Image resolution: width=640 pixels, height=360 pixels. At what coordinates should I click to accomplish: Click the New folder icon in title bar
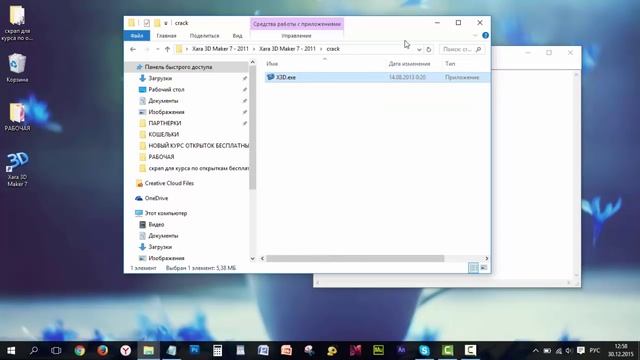pyautogui.click(x=157, y=23)
